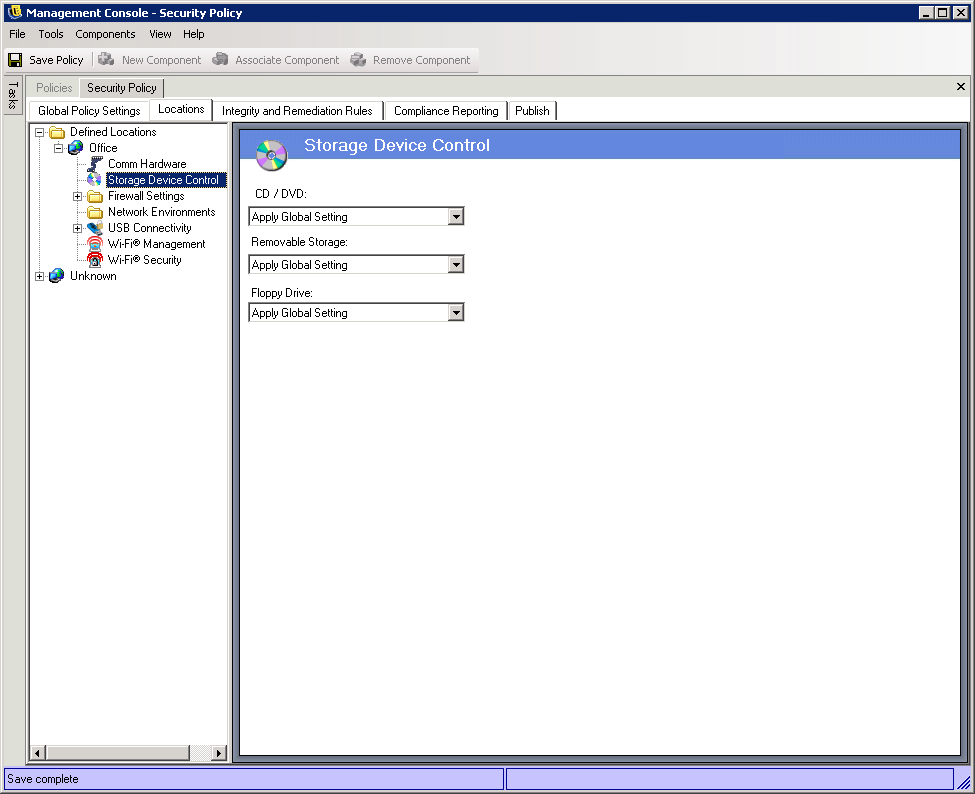Click the Comm Hardware tree icon
This screenshot has height=794, width=975.
click(95, 164)
